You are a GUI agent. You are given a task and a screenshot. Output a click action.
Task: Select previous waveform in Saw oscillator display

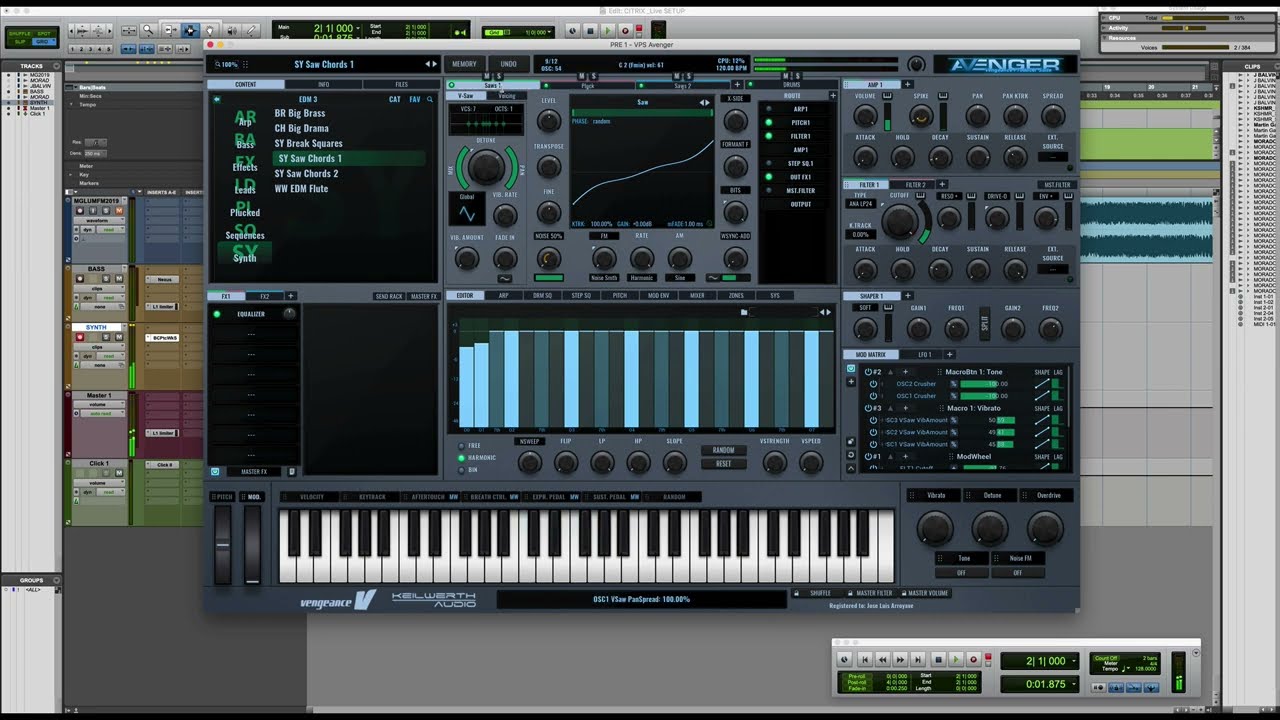point(703,102)
